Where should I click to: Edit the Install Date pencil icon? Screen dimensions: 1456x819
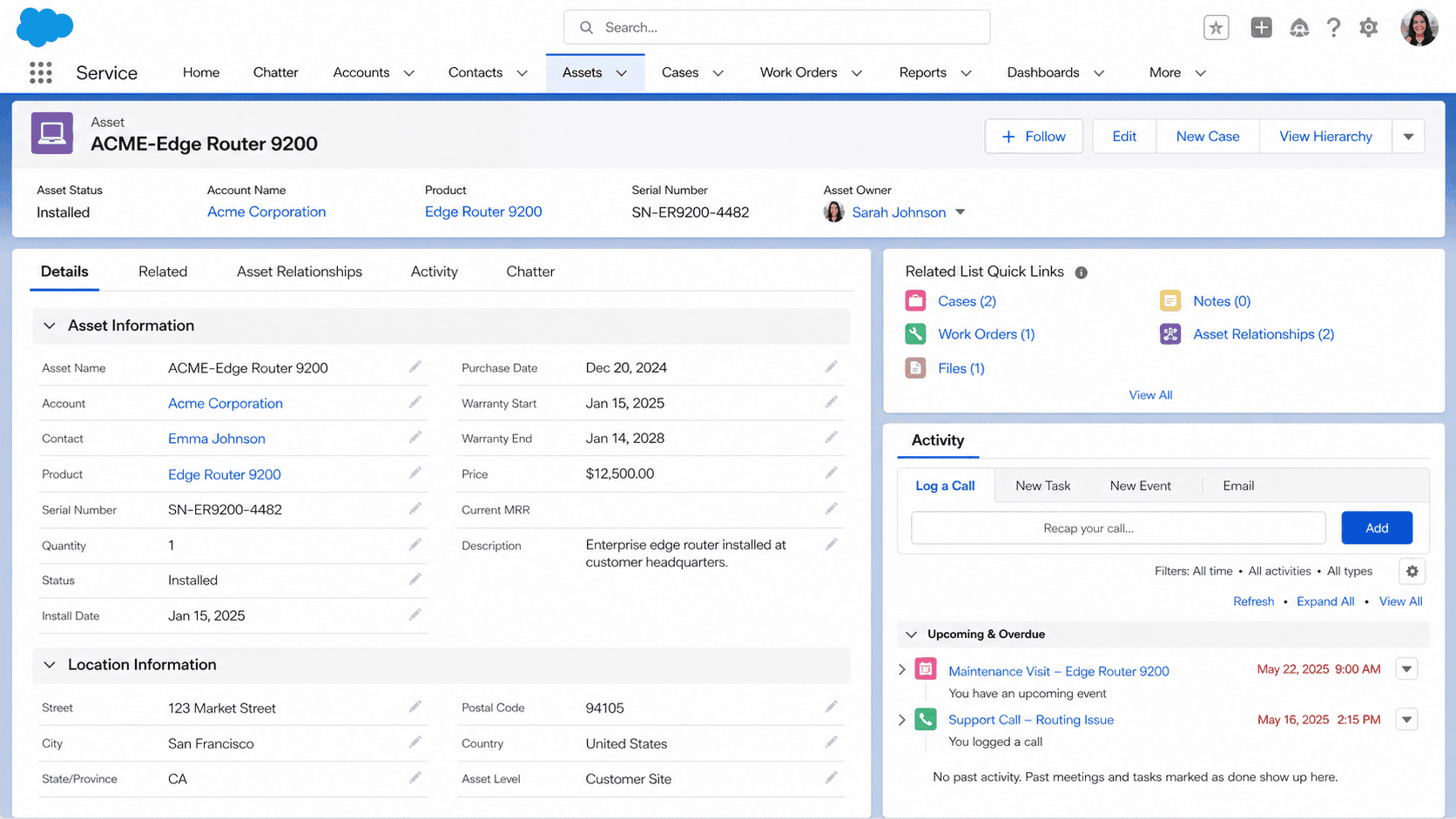point(415,615)
